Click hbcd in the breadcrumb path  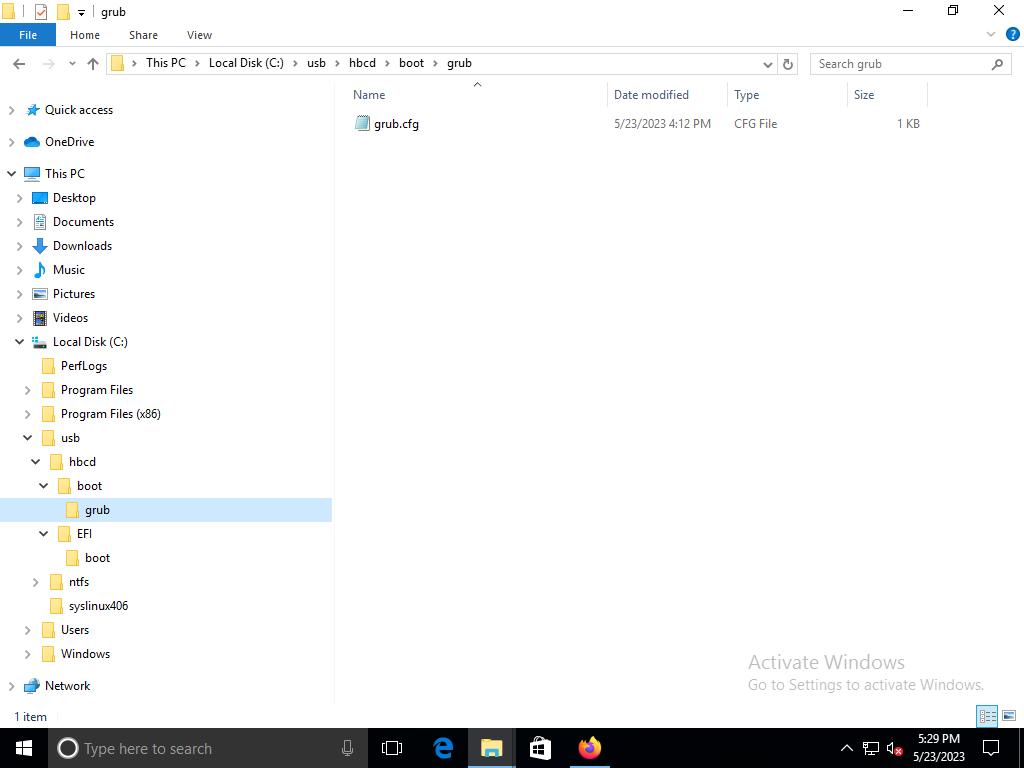(362, 63)
